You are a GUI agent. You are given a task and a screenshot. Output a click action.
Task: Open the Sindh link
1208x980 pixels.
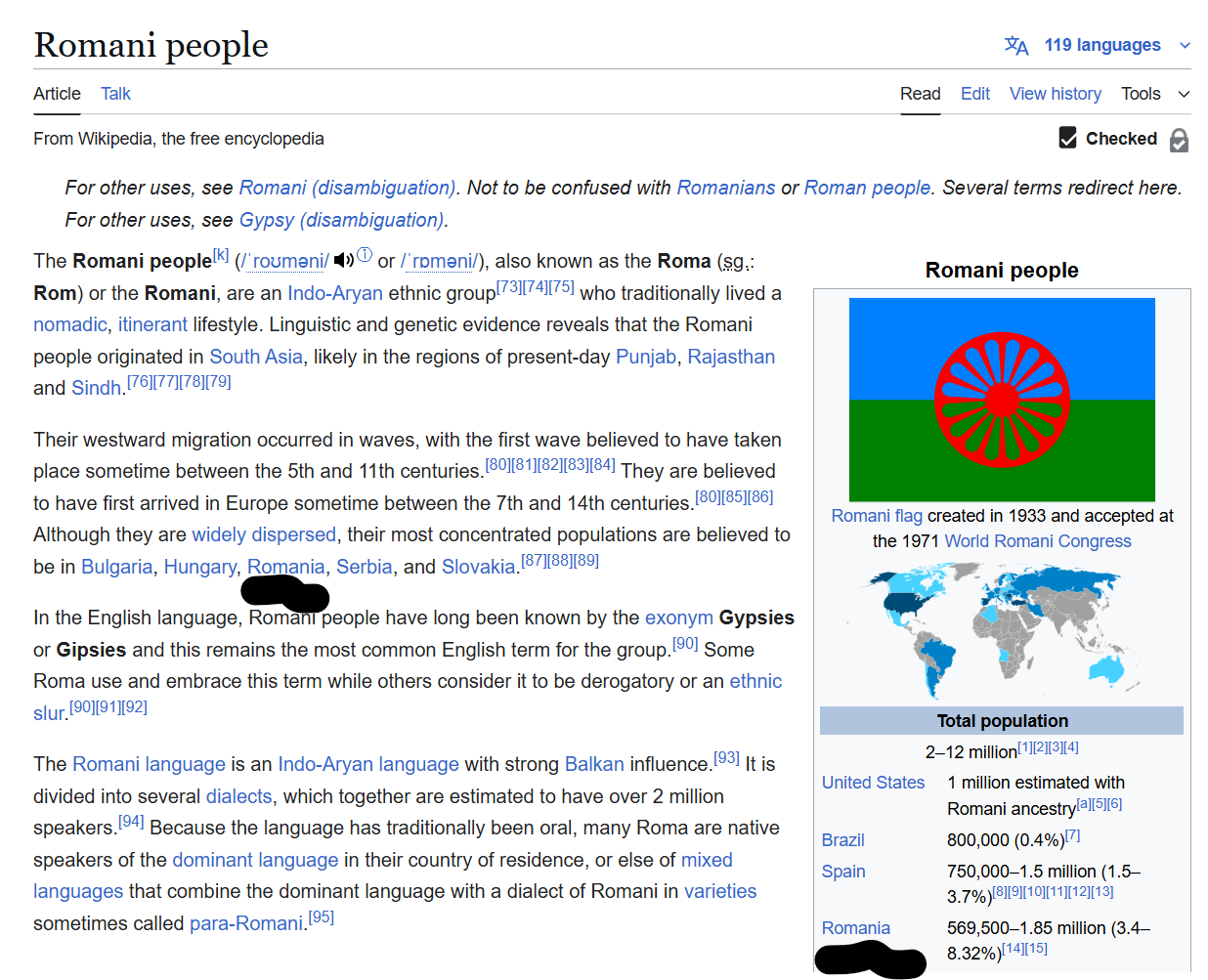[96, 388]
